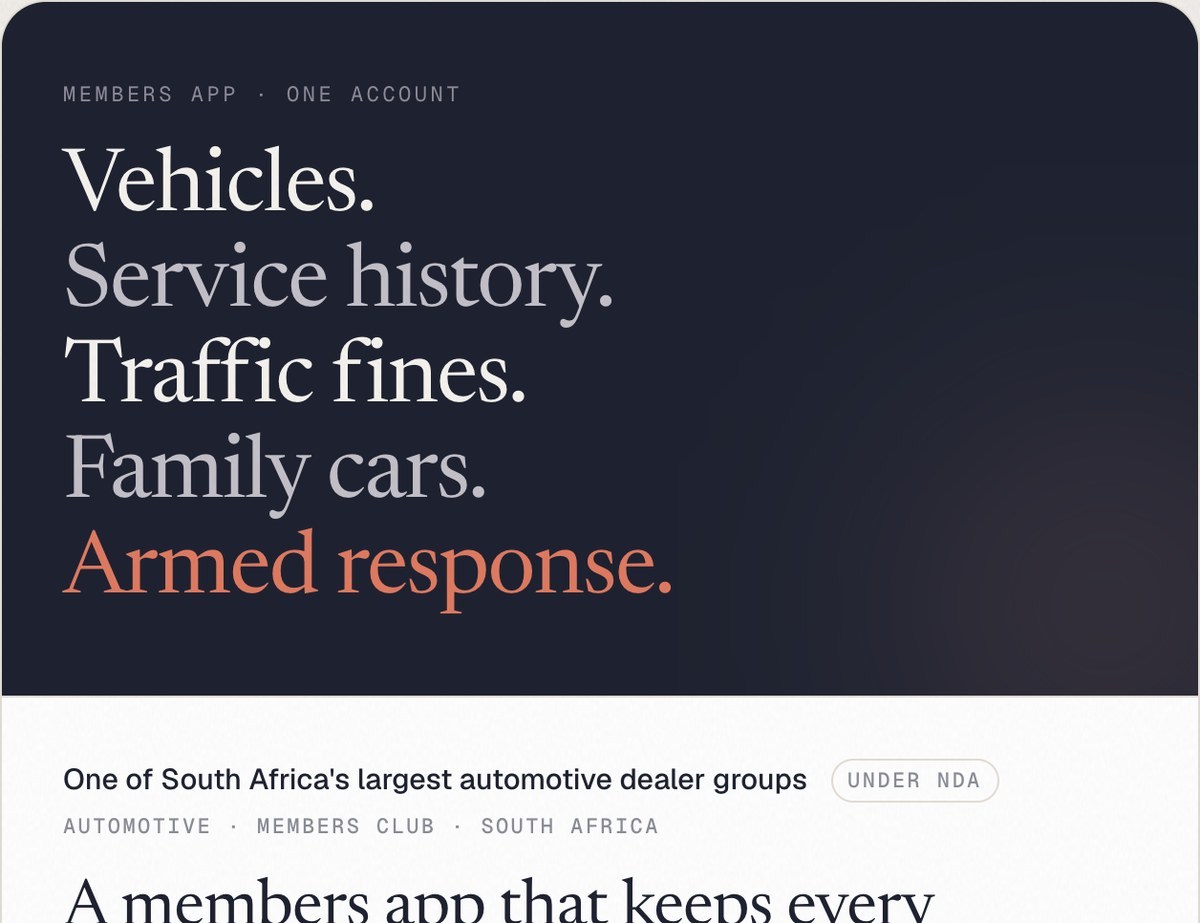Click the 'A members app that keeps every' heading

tap(498, 900)
